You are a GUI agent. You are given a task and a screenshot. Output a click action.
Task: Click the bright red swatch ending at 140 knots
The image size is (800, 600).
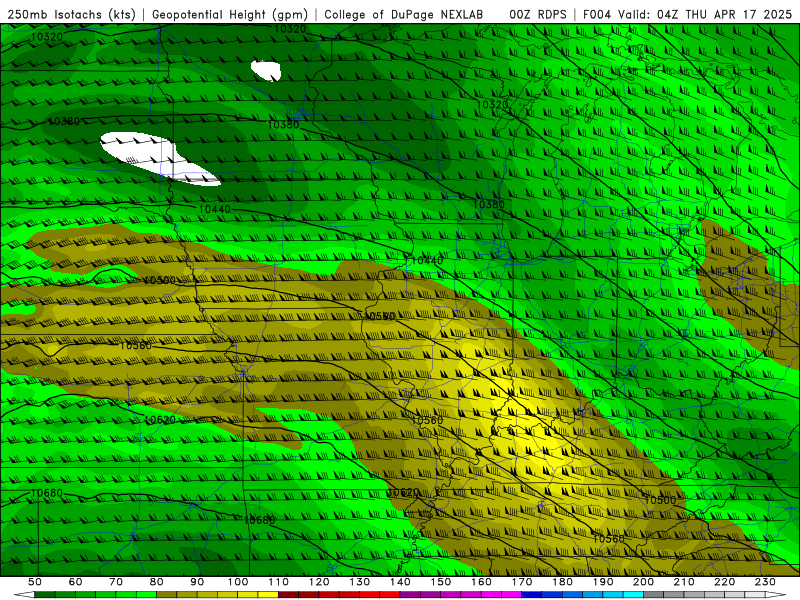tap(390, 595)
